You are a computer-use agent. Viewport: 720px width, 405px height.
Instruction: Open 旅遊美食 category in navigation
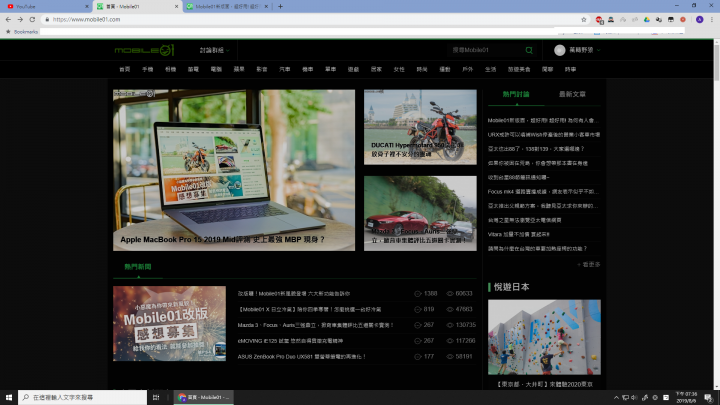[519, 69]
